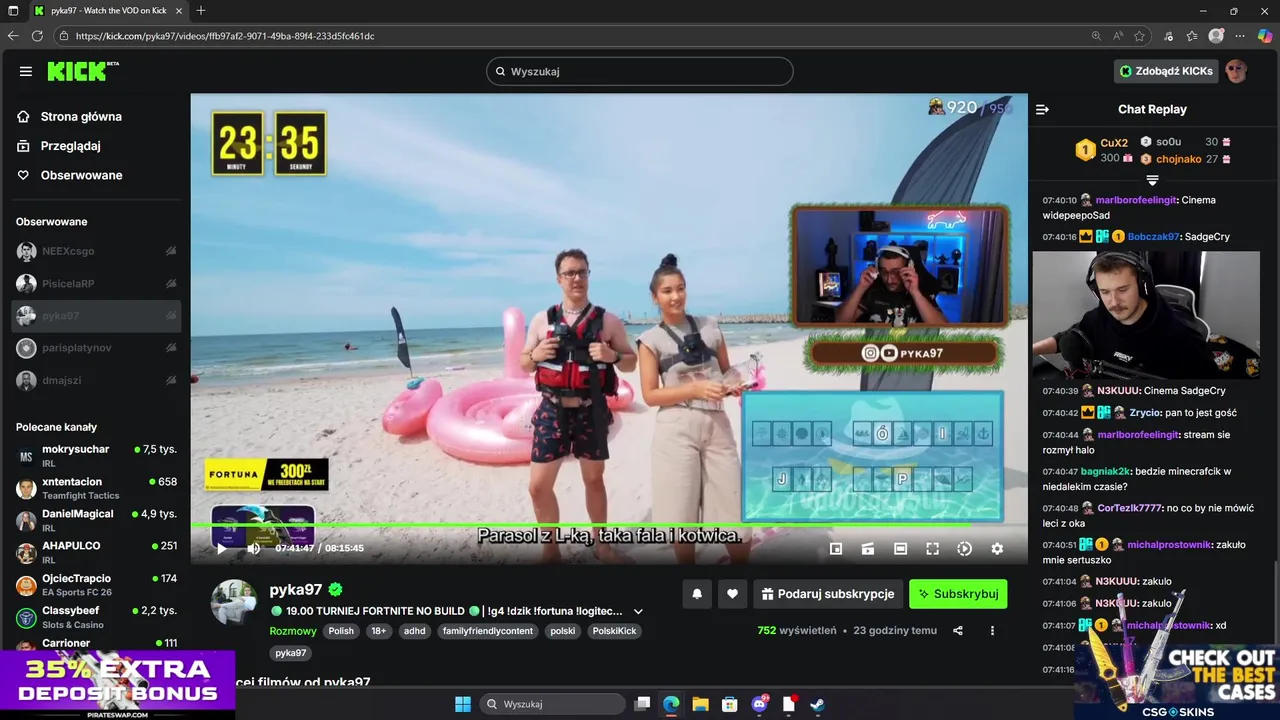Open browser zoom magnifier icon
This screenshot has height=720, width=1280.
point(1097,36)
